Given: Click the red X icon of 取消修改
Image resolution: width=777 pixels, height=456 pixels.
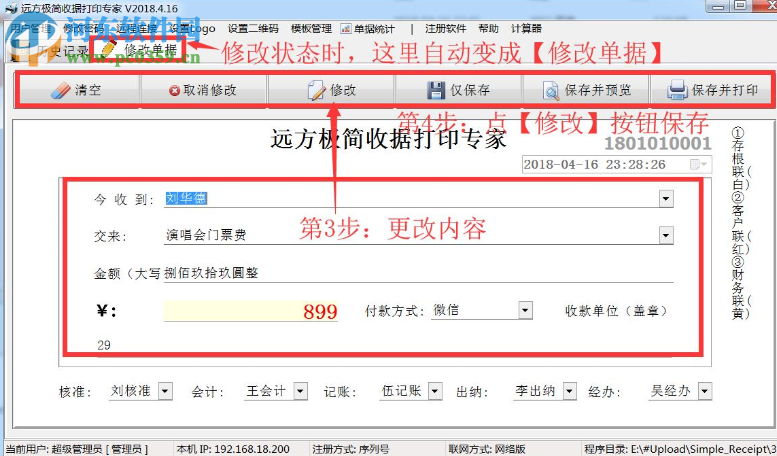Looking at the screenshot, I should tap(174, 91).
